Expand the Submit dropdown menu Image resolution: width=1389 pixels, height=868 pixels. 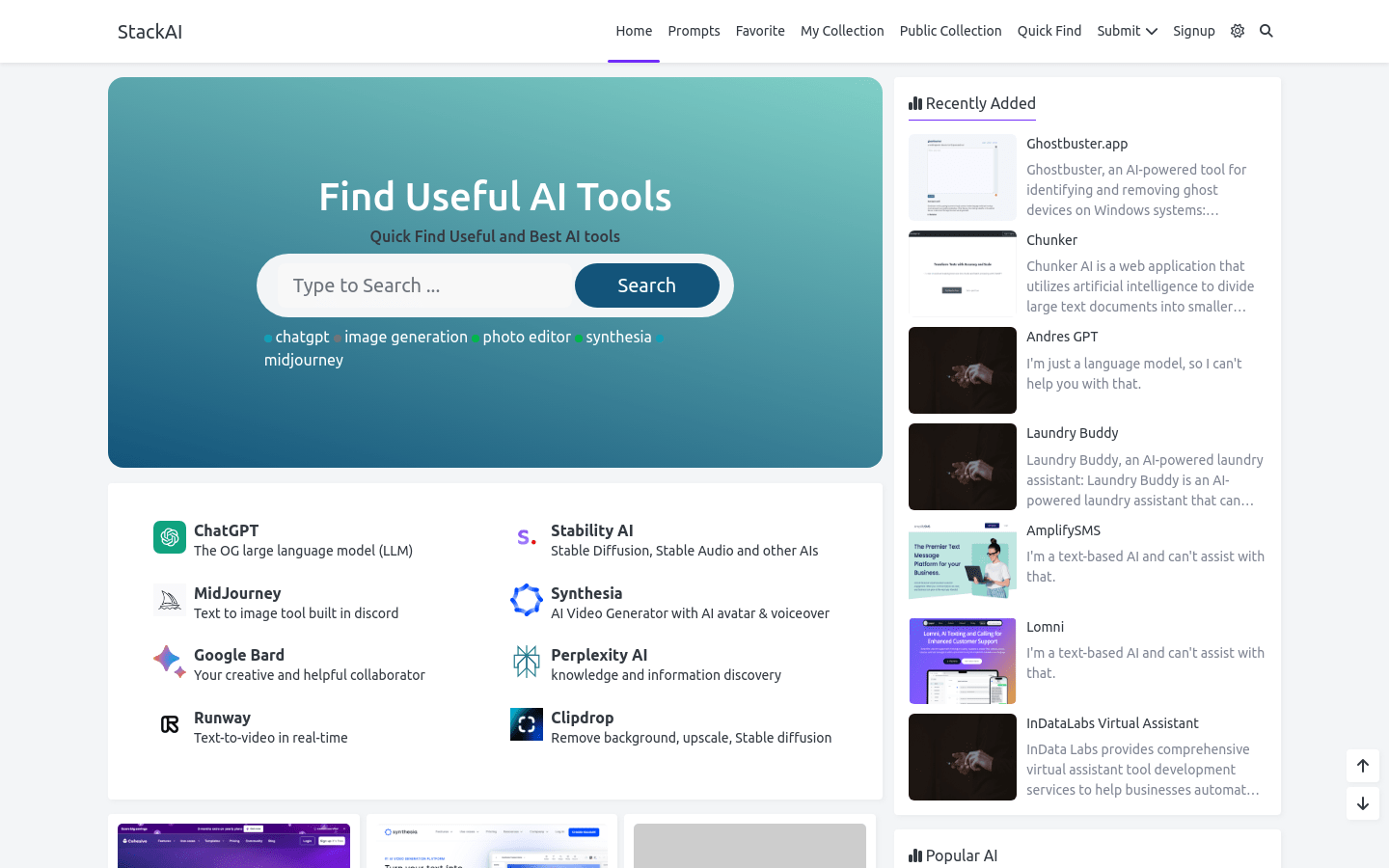coord(1127,31)
